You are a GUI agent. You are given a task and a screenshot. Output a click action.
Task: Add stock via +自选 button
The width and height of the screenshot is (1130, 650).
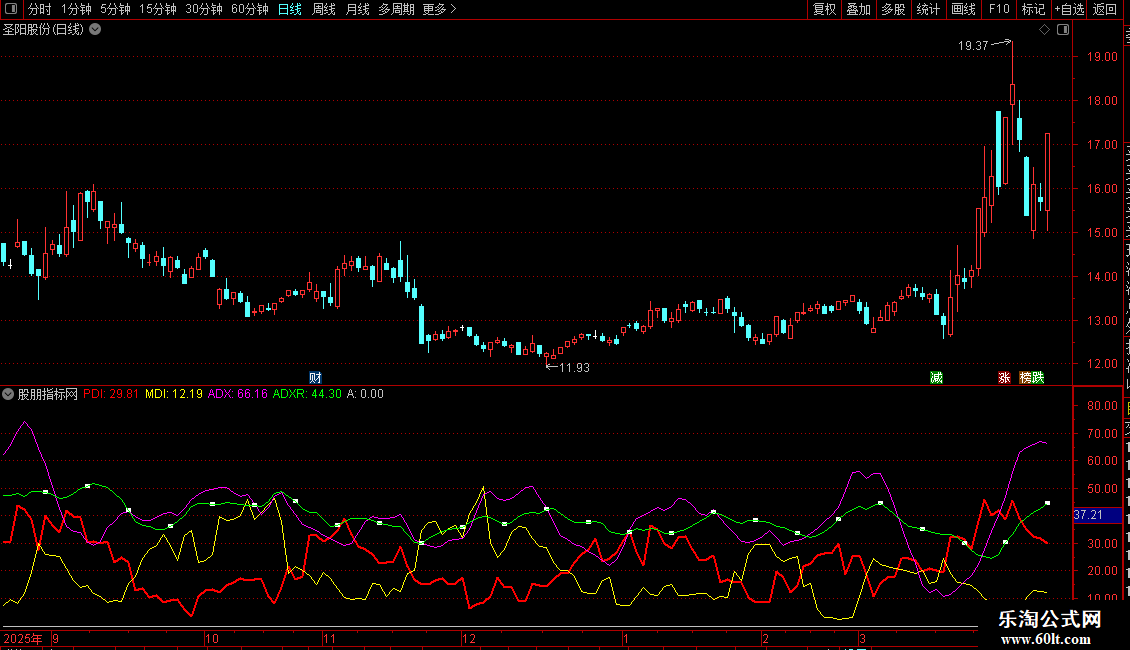point(1069,9)
